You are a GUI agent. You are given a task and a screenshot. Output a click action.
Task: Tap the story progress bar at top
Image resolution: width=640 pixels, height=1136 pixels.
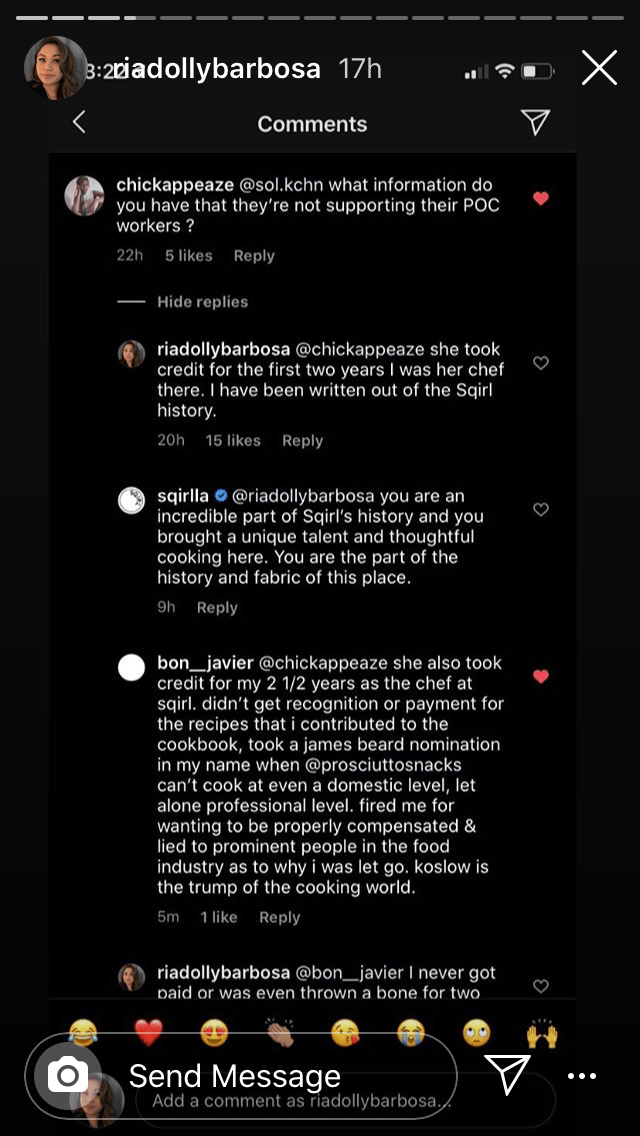[320, 18]
